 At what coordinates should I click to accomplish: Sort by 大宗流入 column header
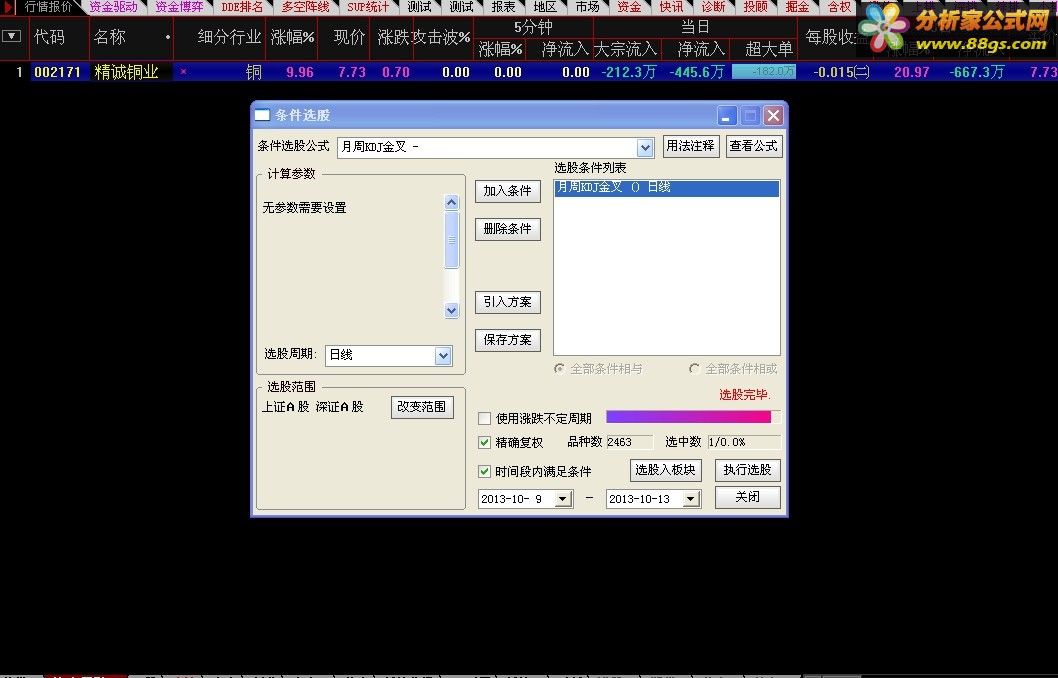click(x=625, y=49)
